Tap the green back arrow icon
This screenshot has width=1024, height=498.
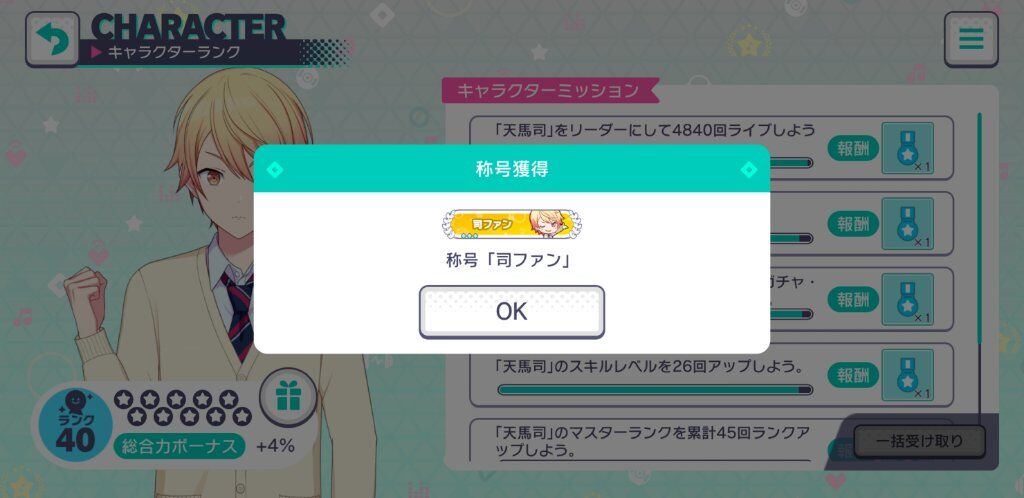52,39
